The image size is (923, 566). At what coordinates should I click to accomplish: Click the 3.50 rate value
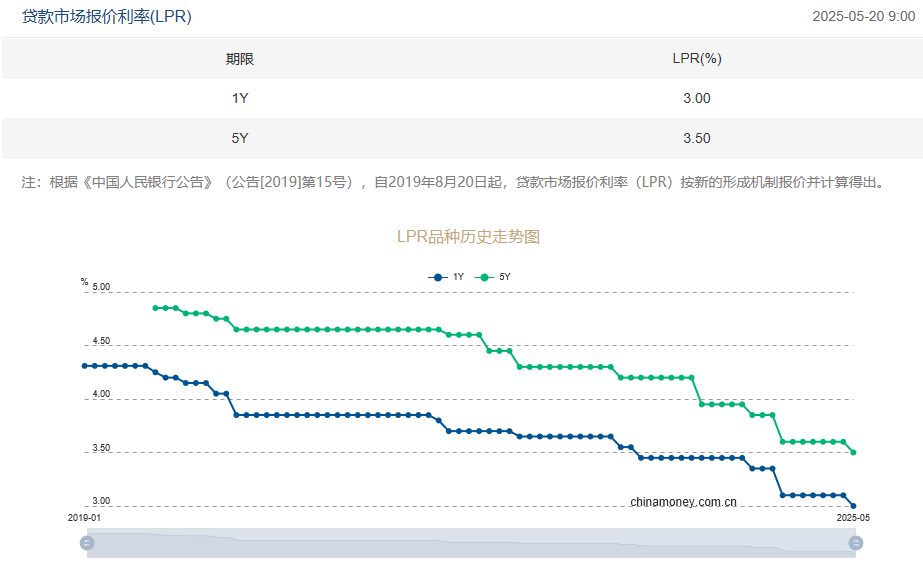tap(697, 138)
